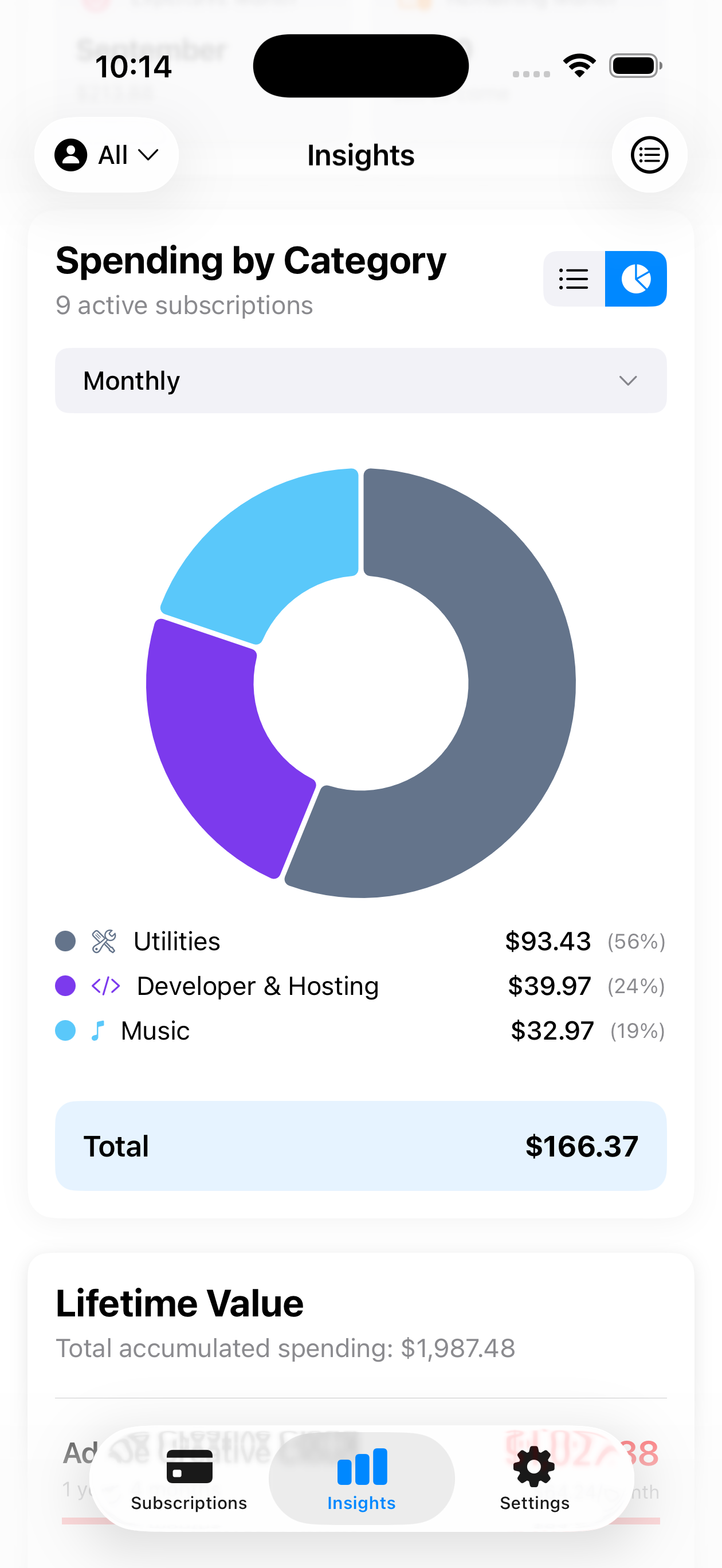Open the Subscriptions tab label
Viewport: 722px width, 1568px height.
[x=189, y=1503]
